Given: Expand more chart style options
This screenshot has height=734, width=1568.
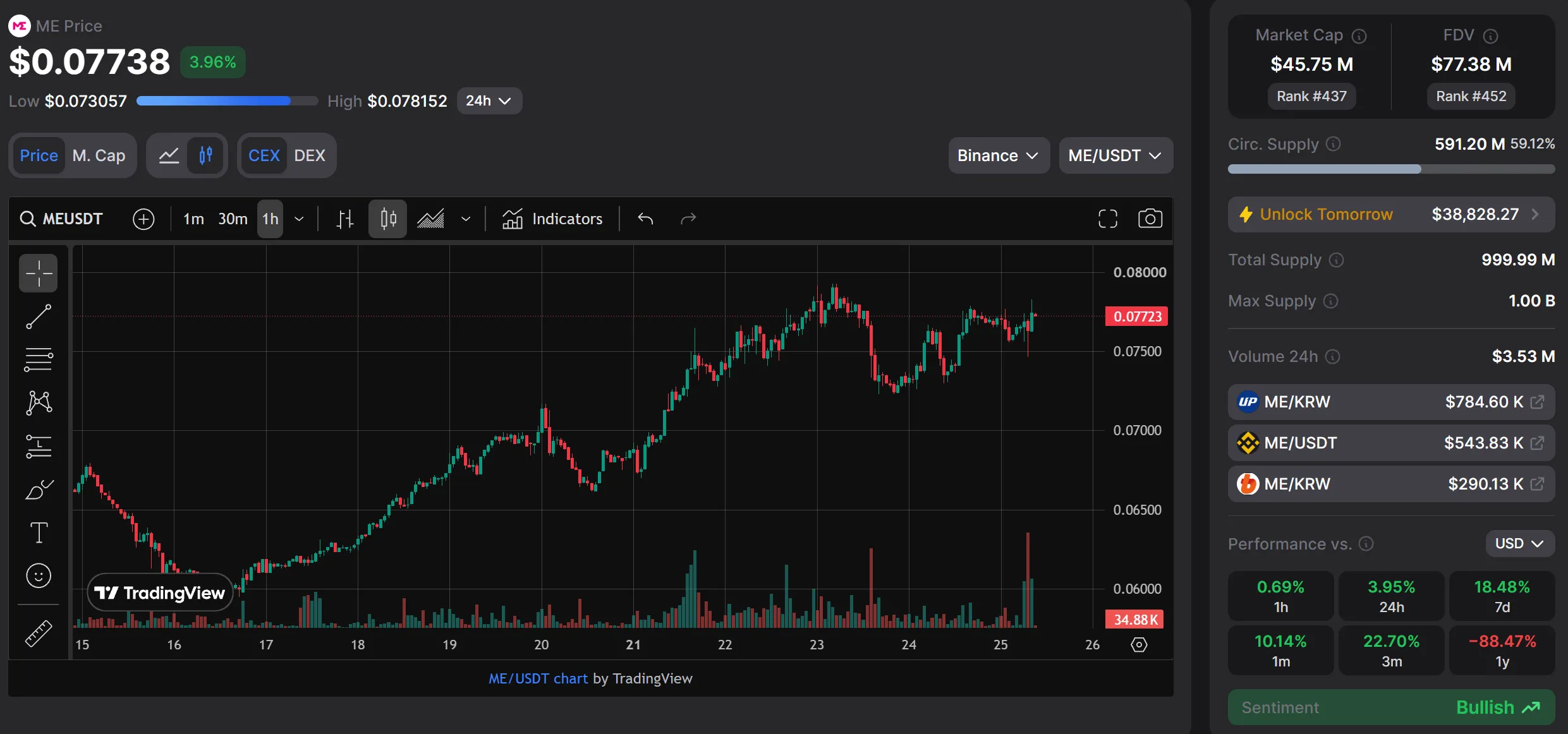Looking at the screenshot, I should [466, 219].
